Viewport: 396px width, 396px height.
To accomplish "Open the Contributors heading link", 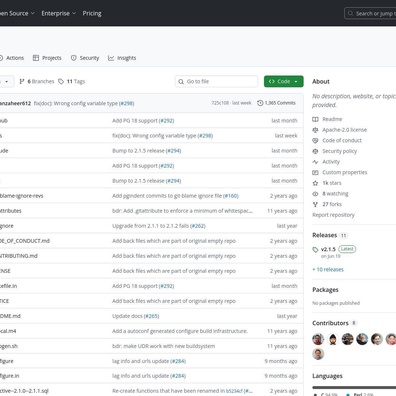I will click(330, 323).
